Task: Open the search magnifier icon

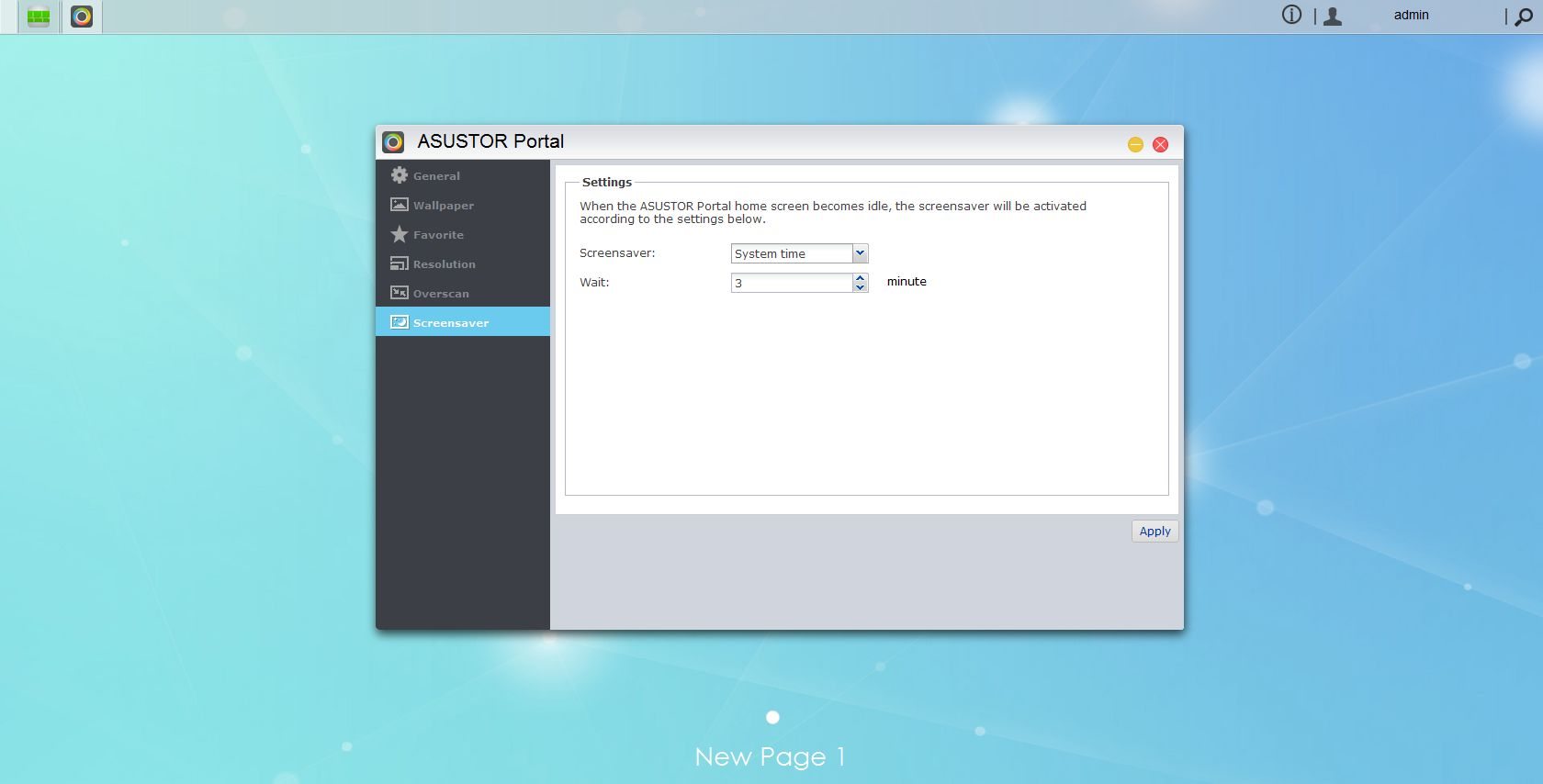Action: tap(1524, 17)
